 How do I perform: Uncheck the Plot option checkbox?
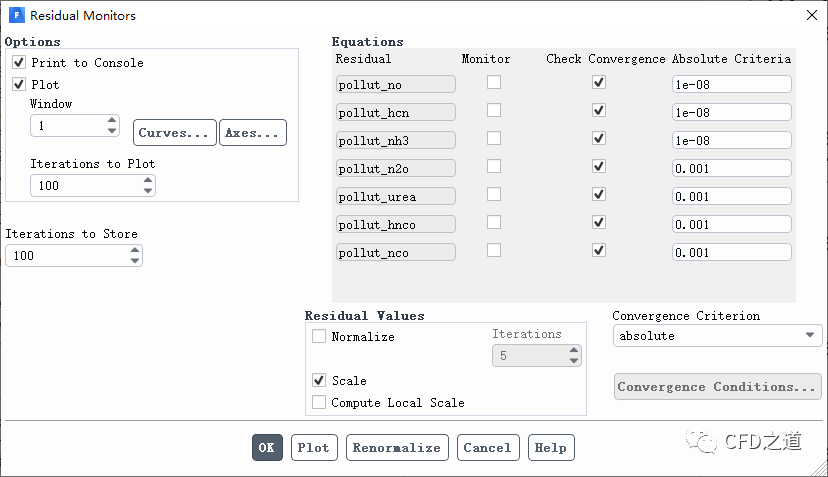(19, 85)
